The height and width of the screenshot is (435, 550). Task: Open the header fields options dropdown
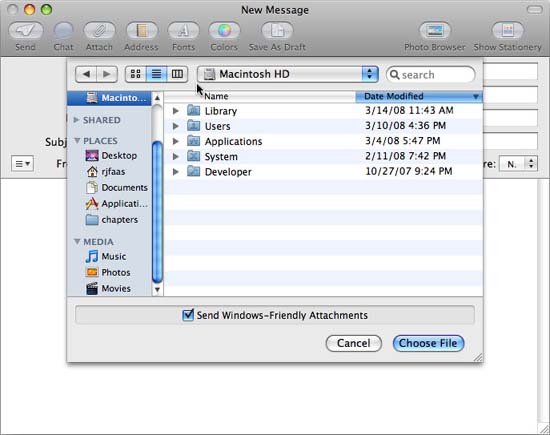click(22, 163)
